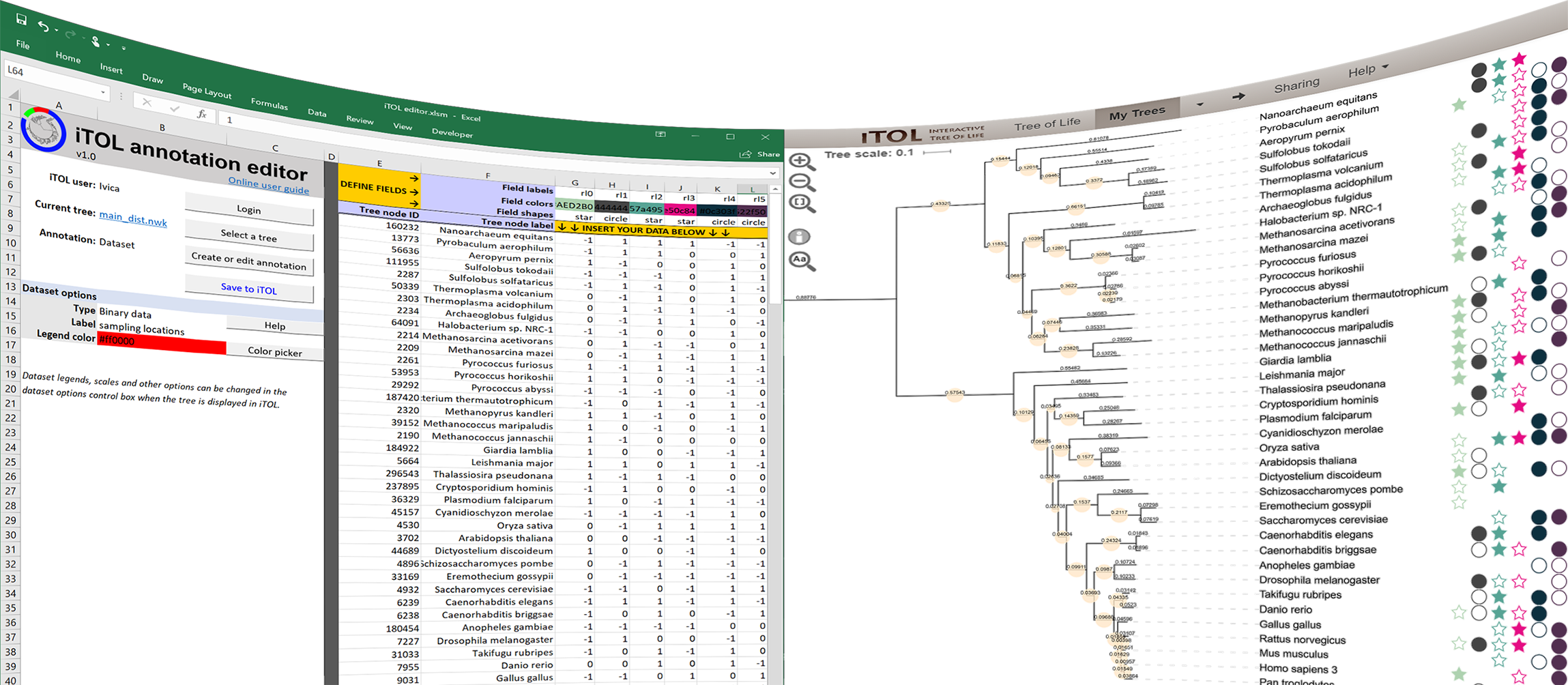Open the tree info icon
Viewport: 1568px width, 685px height.
[x=799, y=237]
